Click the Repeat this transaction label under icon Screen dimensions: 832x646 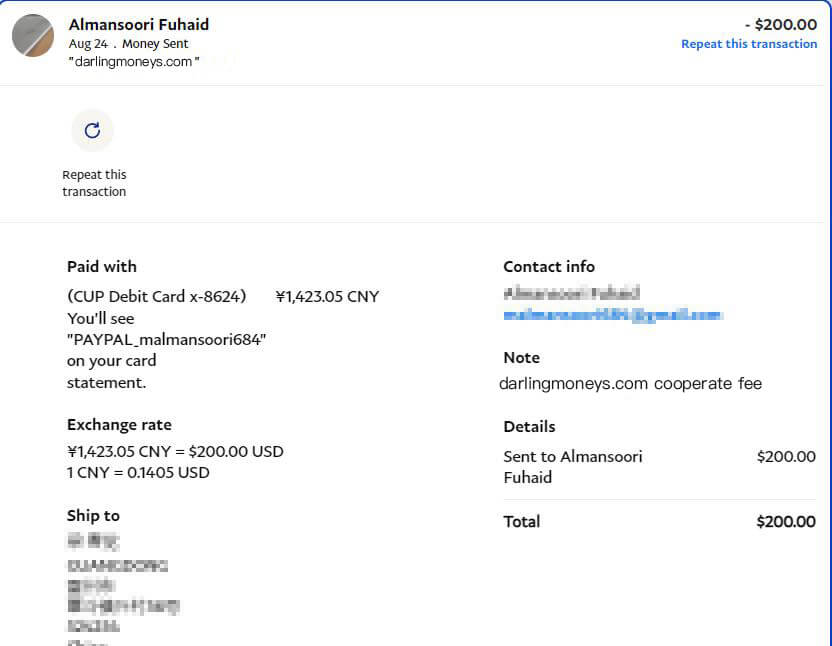coord(94,183)
